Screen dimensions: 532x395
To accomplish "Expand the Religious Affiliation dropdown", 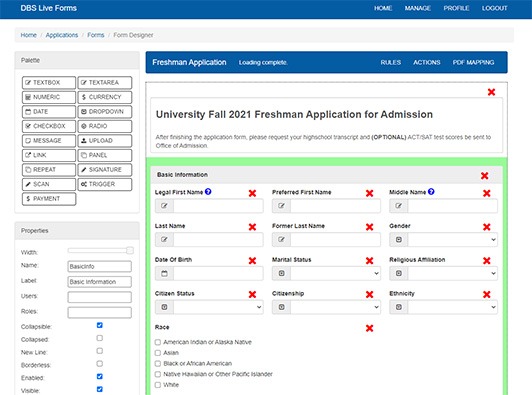I will (x=453, y=274).
